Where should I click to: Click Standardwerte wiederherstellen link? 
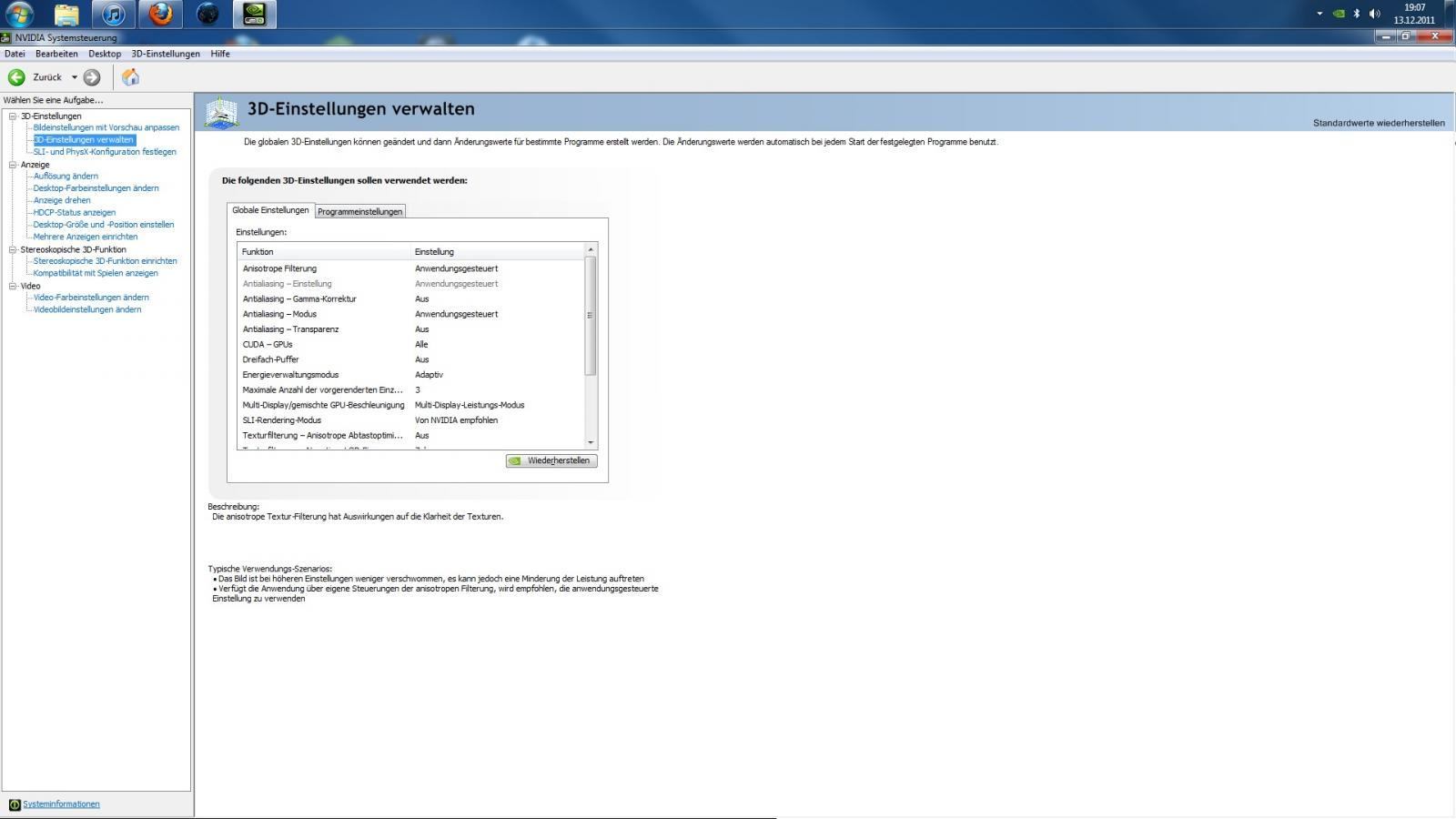[1379, 123]
